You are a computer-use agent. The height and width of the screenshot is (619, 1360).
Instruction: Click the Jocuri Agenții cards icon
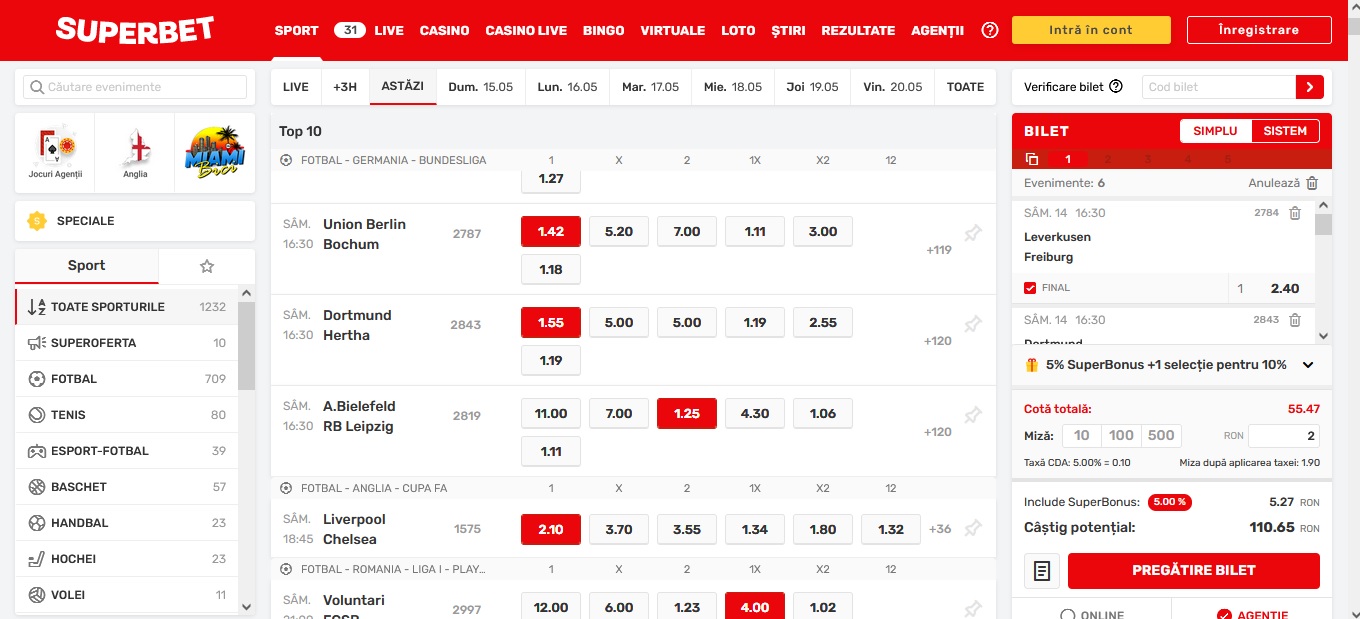pos(55,147)
